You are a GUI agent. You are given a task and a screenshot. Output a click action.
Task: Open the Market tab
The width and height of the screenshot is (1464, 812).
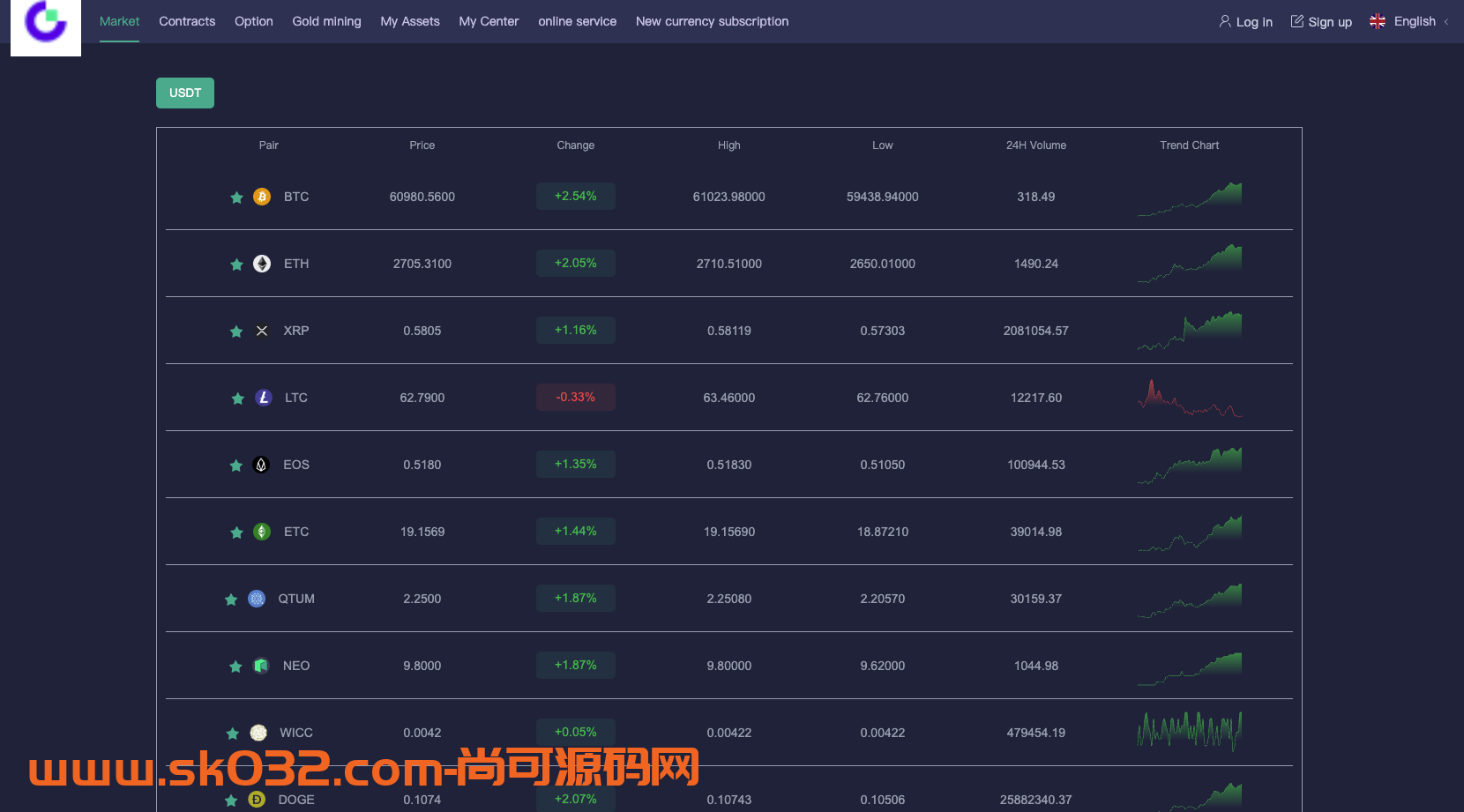click(119, 21)
